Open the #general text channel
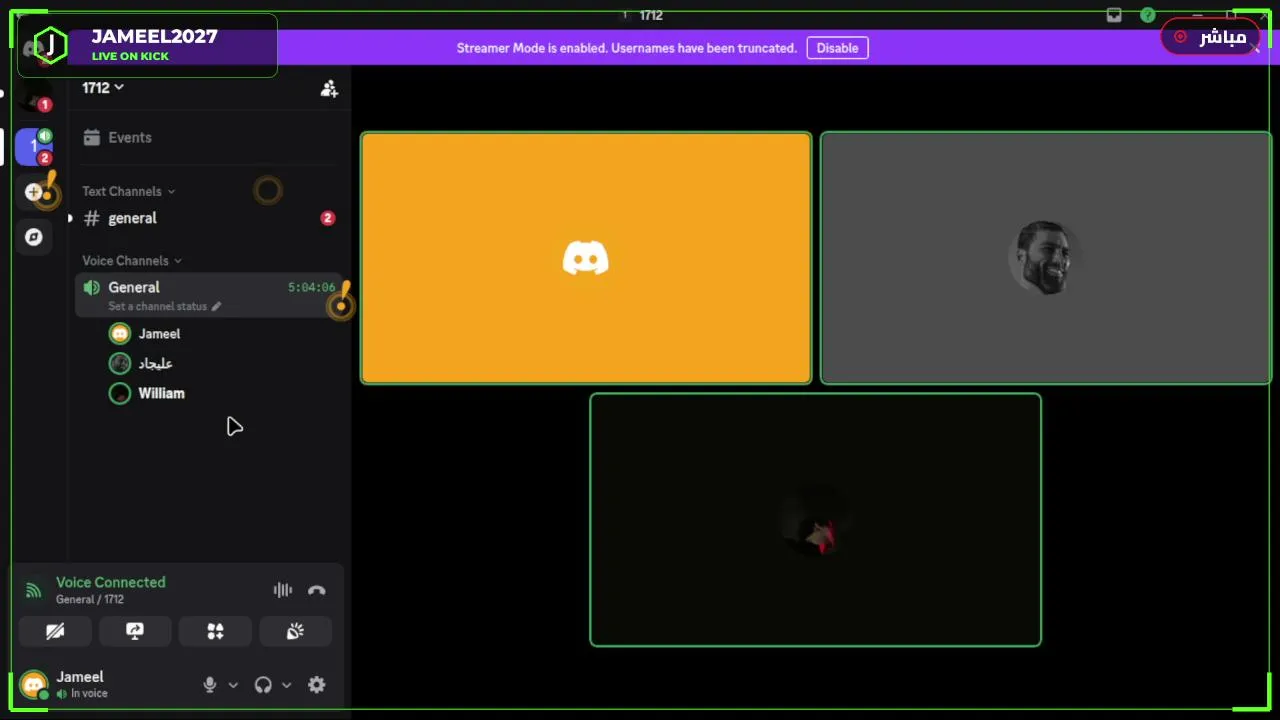The width and height of the screenshot is (1280, 720). [208, 218]
